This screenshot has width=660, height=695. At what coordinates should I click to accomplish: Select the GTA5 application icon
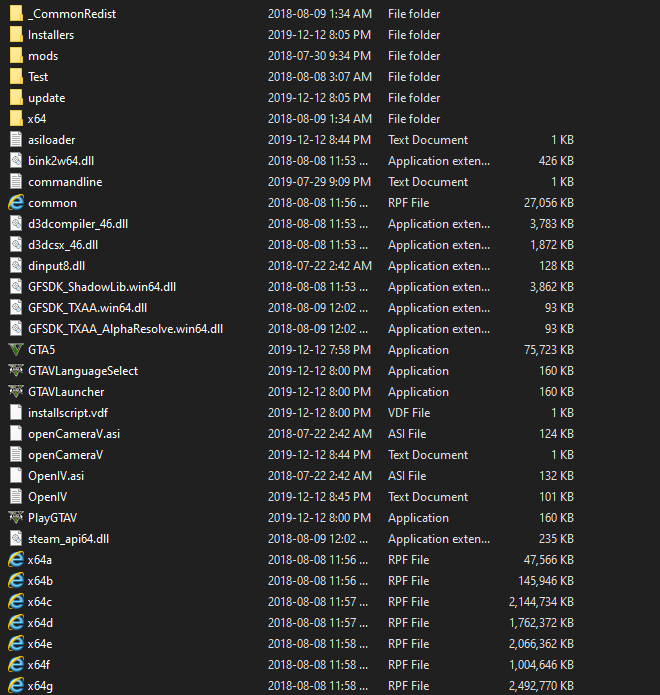pos(16,350)
